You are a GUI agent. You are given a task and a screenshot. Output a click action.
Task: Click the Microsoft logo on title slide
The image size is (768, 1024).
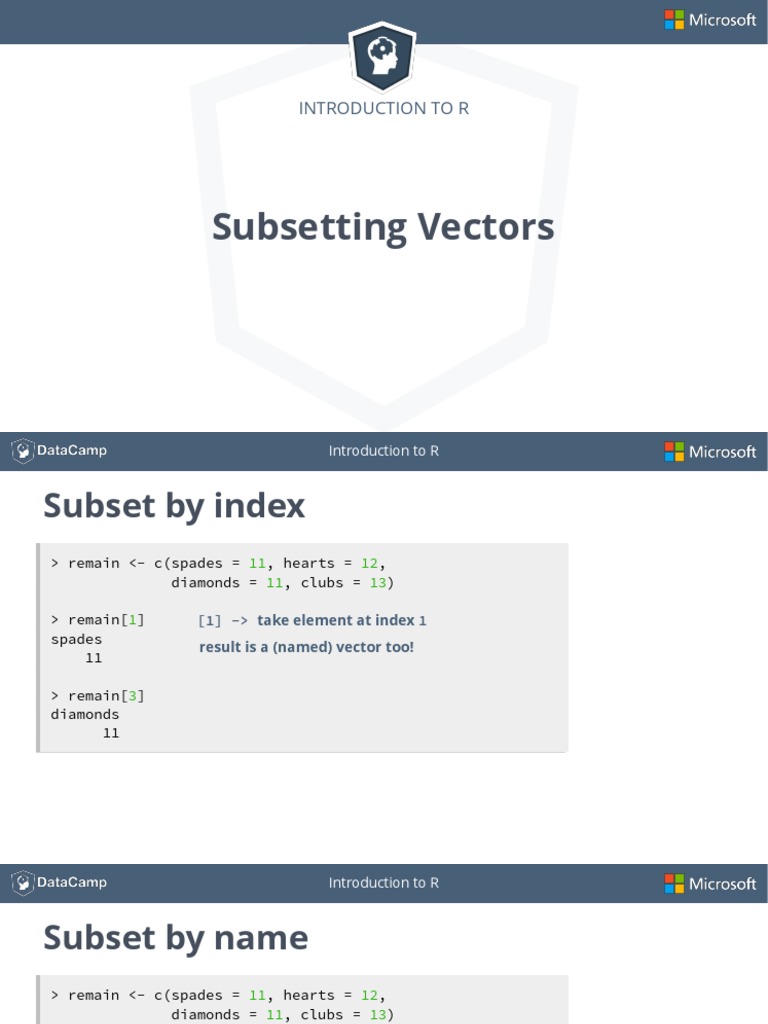tap(710, 20)
